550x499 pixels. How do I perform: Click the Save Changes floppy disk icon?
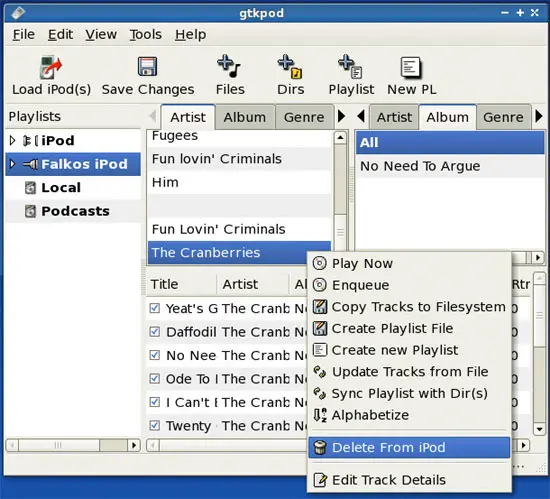[148, 67]
